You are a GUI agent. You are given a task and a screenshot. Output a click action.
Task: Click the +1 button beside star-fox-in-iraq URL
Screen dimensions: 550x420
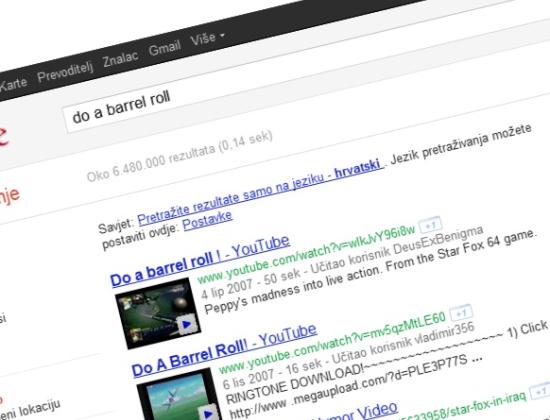(539, 391)
